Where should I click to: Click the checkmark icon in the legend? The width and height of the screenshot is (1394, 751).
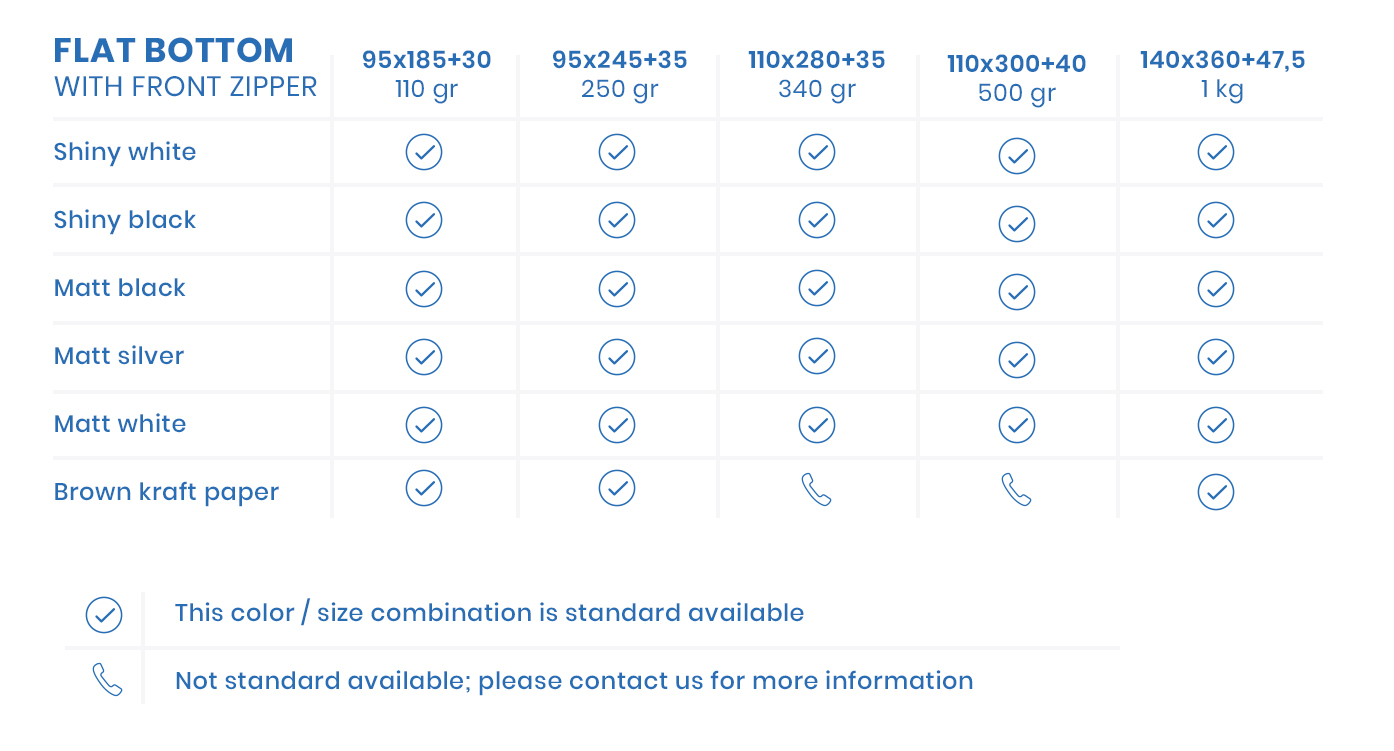click(x=104, y=615)
